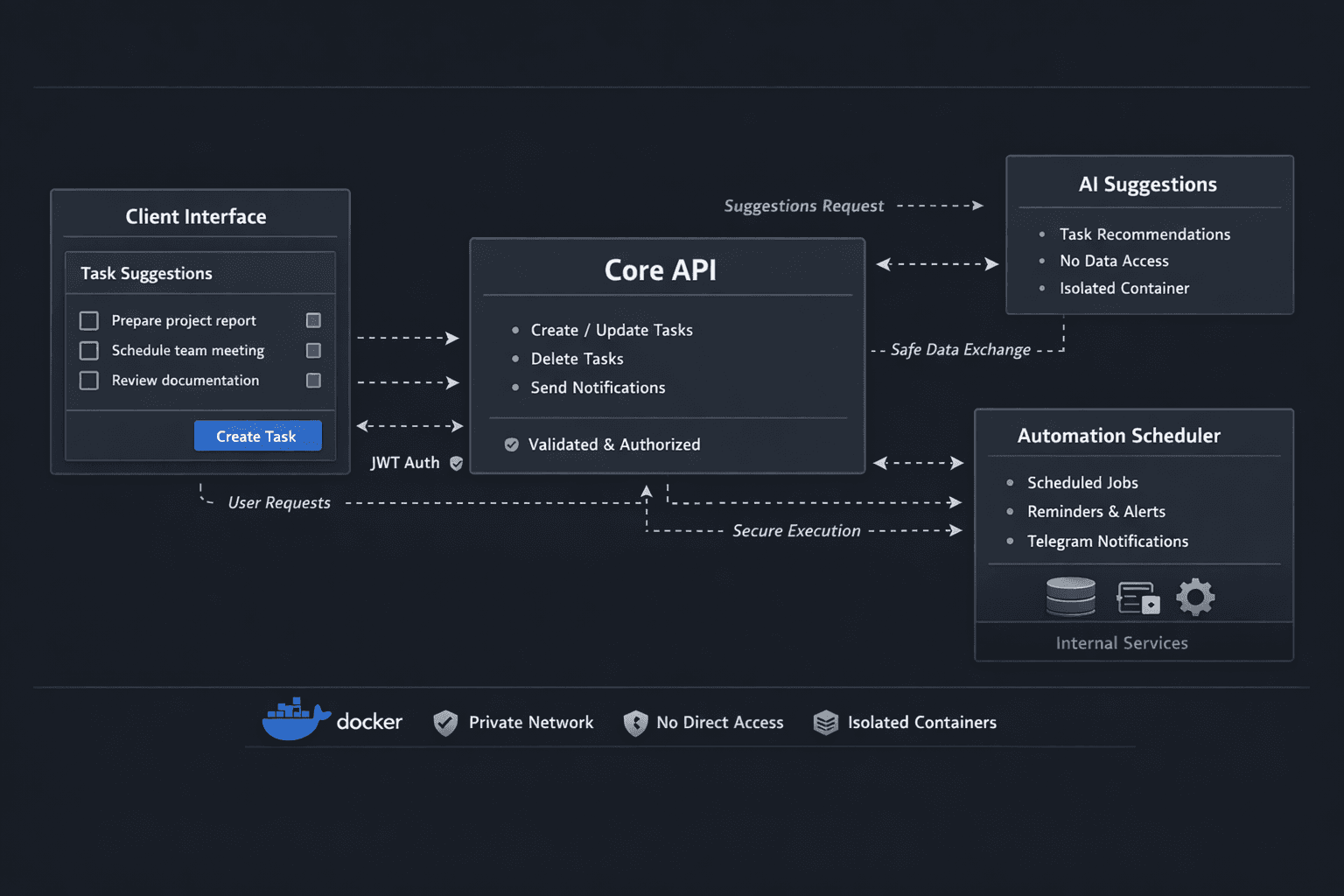Toggle the small box next to Review documentation

click(313, 381)
